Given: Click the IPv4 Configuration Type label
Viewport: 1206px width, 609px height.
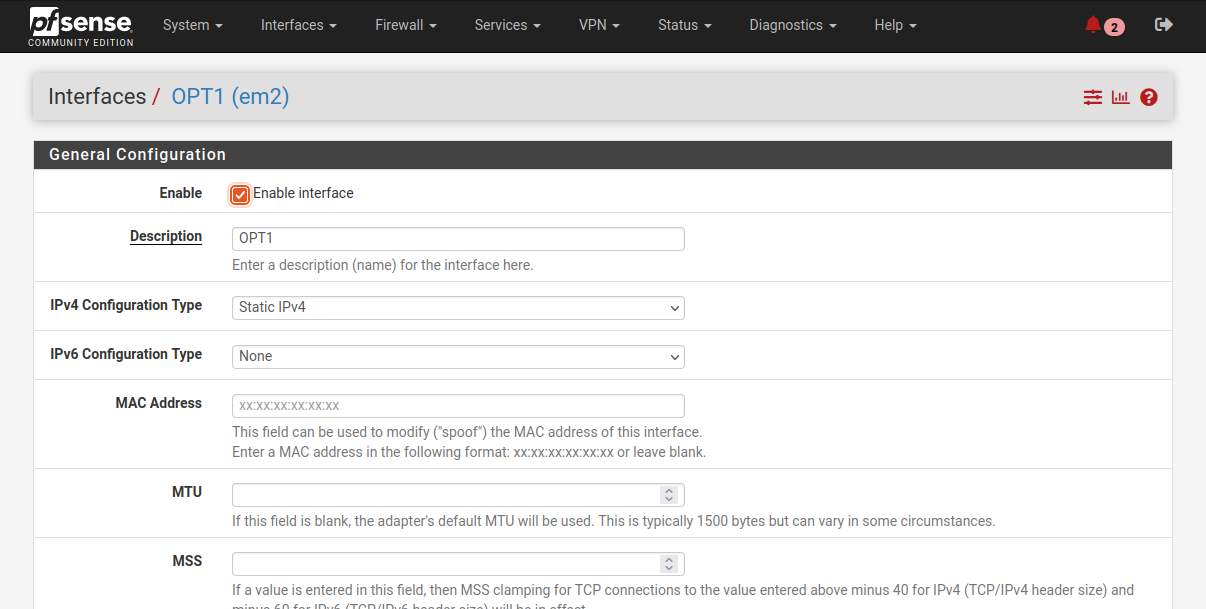Looking at the screenshot, I should 126,306.
